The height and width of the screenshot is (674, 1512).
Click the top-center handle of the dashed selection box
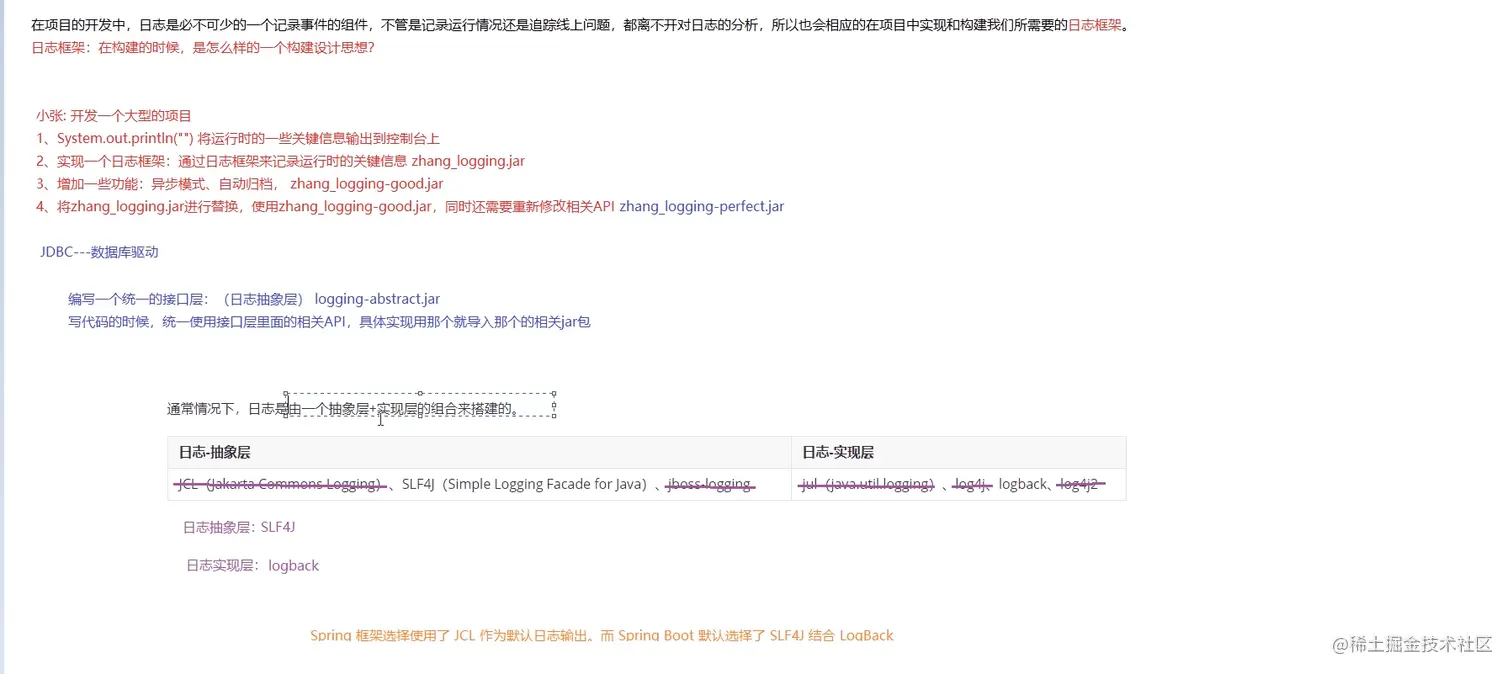[x=420, y=393]
